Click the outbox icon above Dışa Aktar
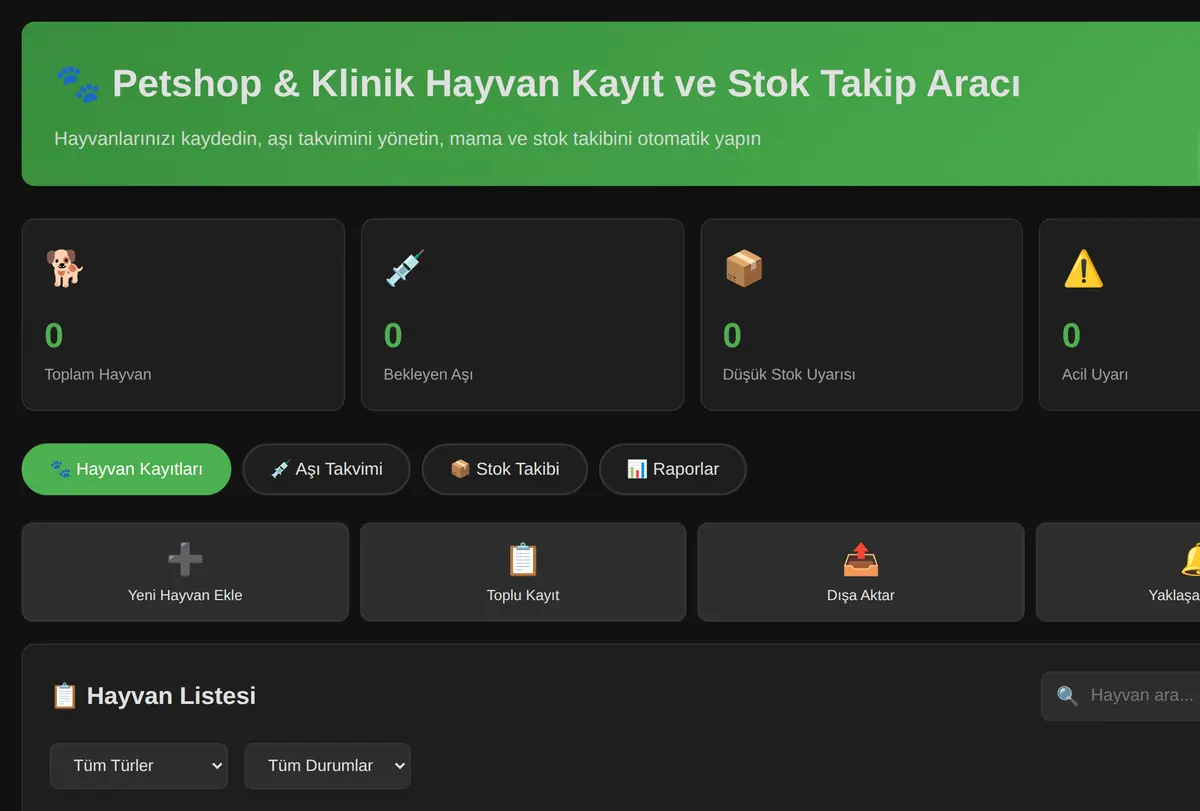Viewport: 1200px width, 811px height. point(861,559)
